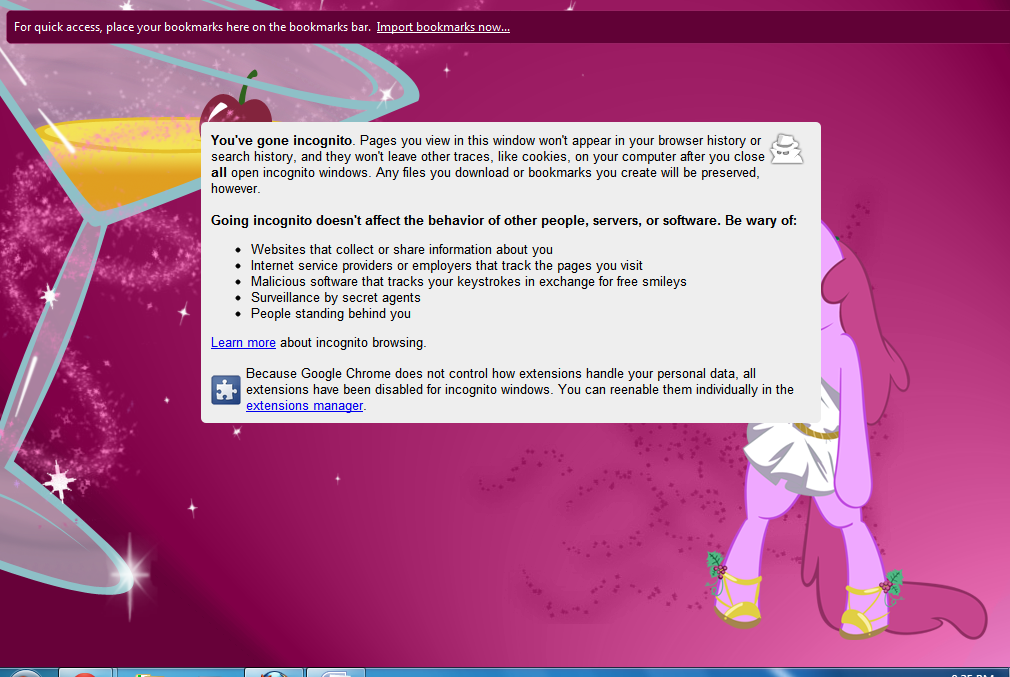Click the 'about incognito browsing.' text
Image resolution: width=1010 pixels, height=677 pixels.
[353, 343]
